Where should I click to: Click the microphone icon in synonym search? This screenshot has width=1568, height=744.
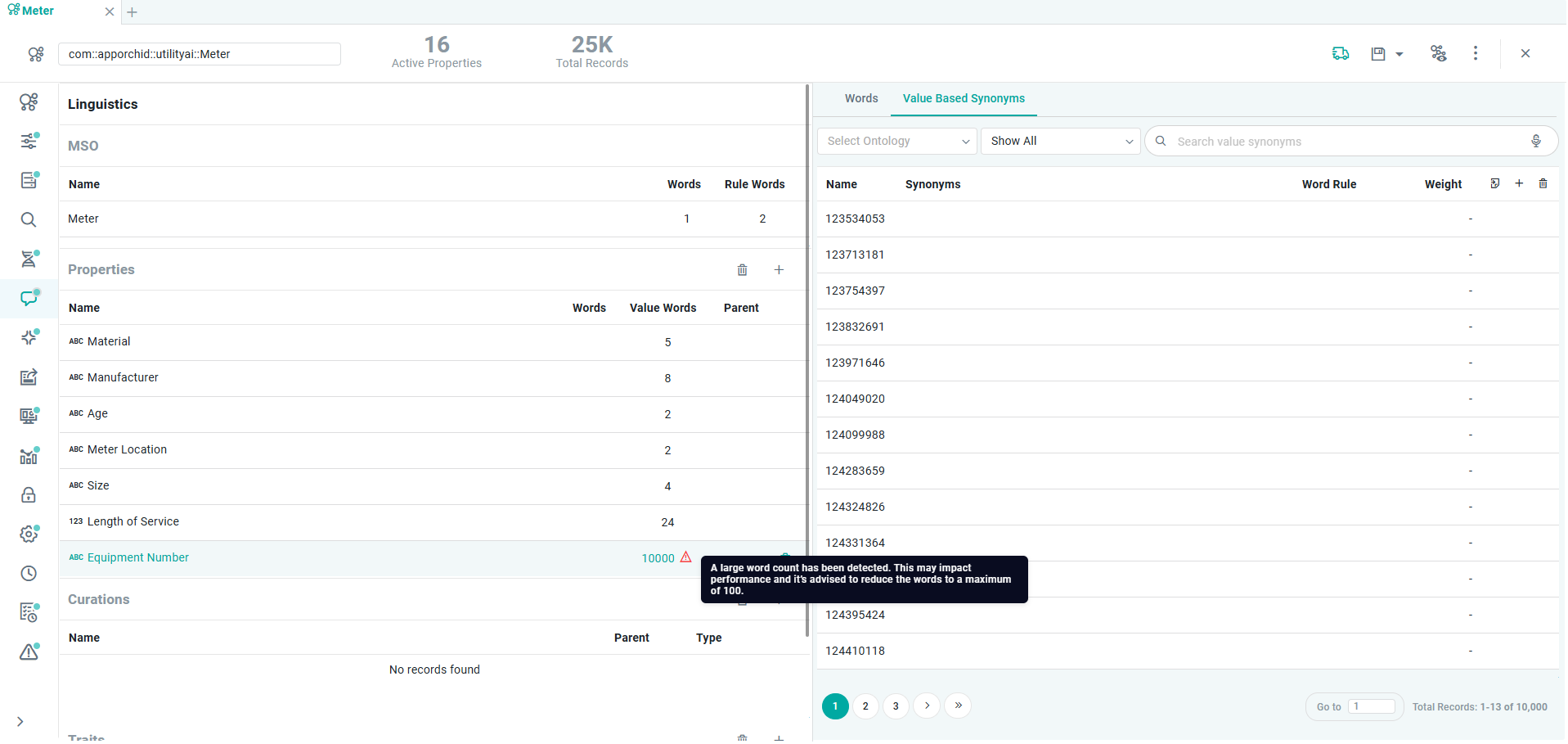pyautogui.click(x=1535, y=141)
